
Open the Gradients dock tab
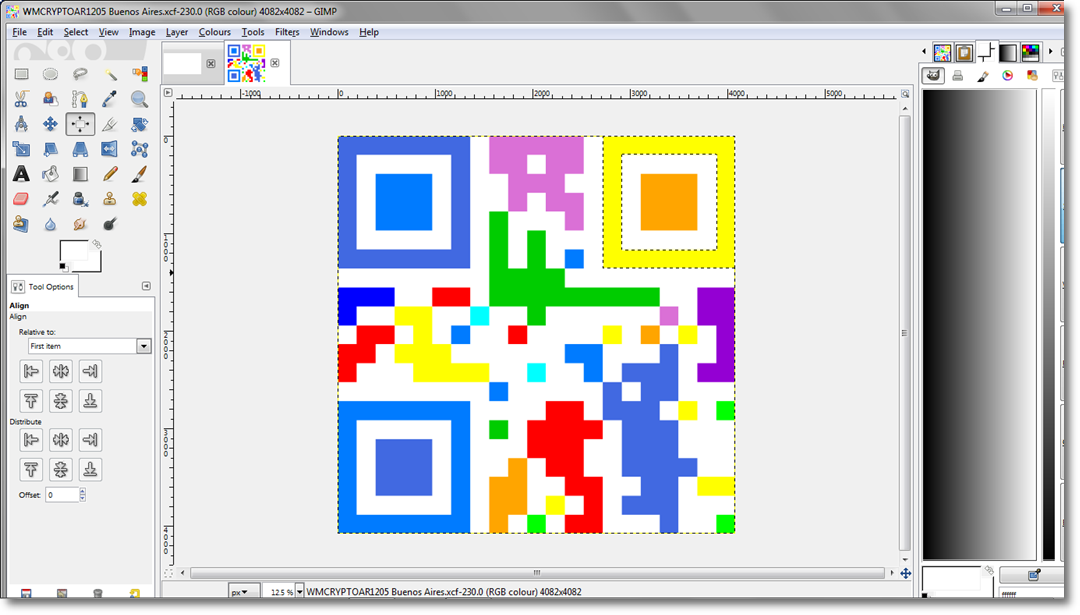pyautogui.click(x=1008, y=52)
